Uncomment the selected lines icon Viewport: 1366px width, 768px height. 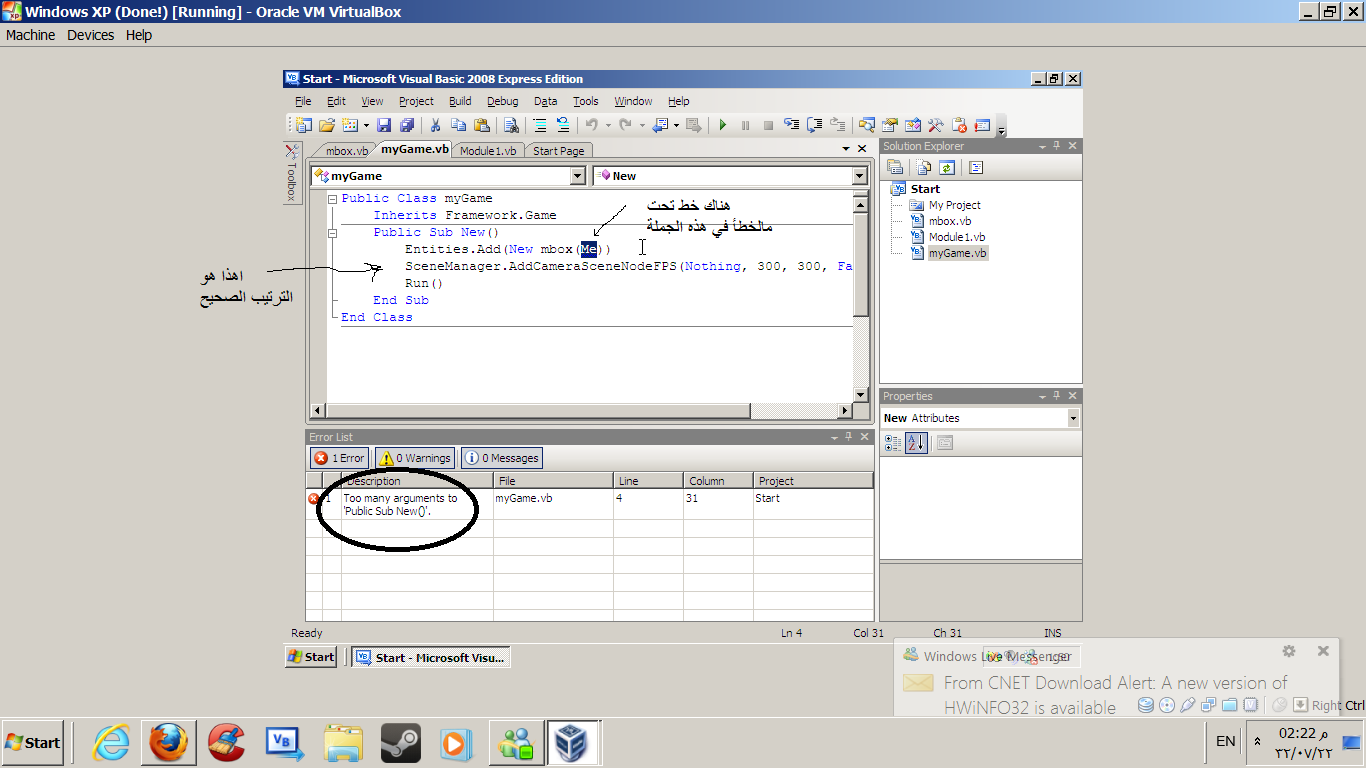(x=563, y=125)
